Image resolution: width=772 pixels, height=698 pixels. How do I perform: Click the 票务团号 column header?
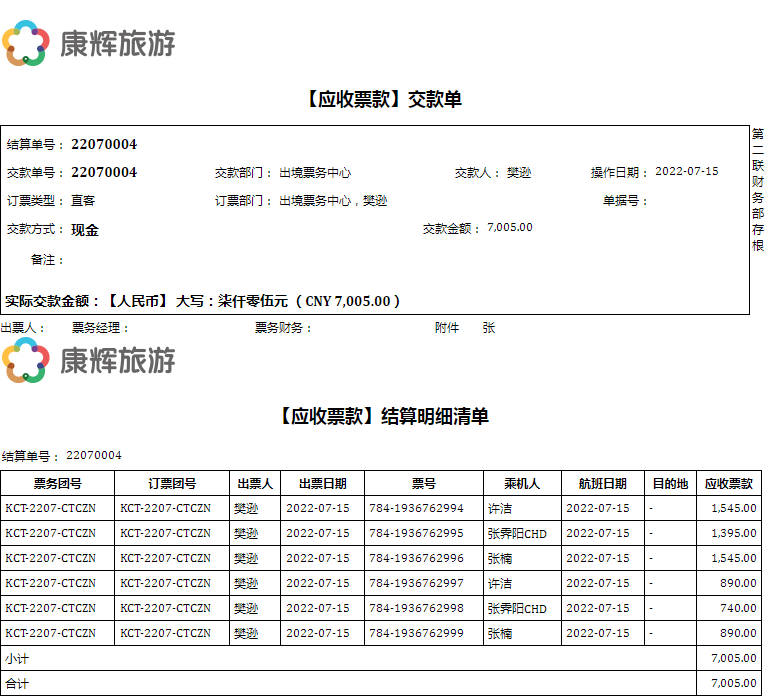click(58, 484)
